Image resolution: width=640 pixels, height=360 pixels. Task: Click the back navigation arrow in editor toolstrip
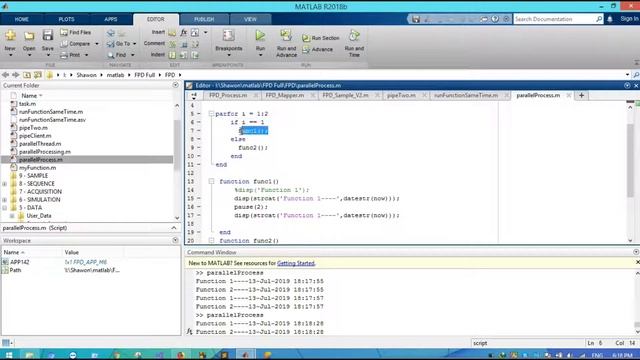pyautogui.click(x=111, y=33)
